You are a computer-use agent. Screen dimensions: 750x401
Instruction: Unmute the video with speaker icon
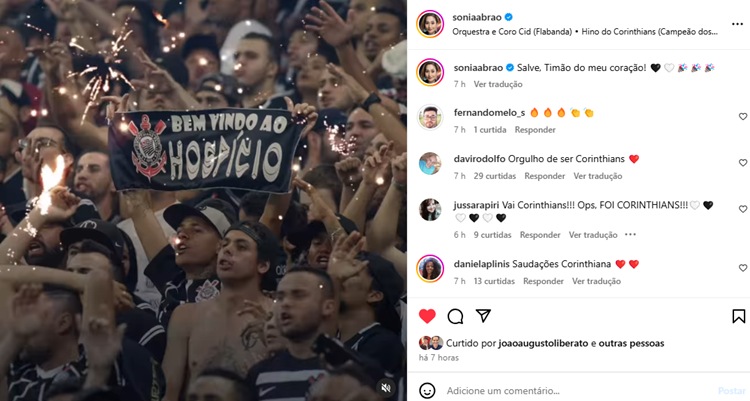pos(386,388)
